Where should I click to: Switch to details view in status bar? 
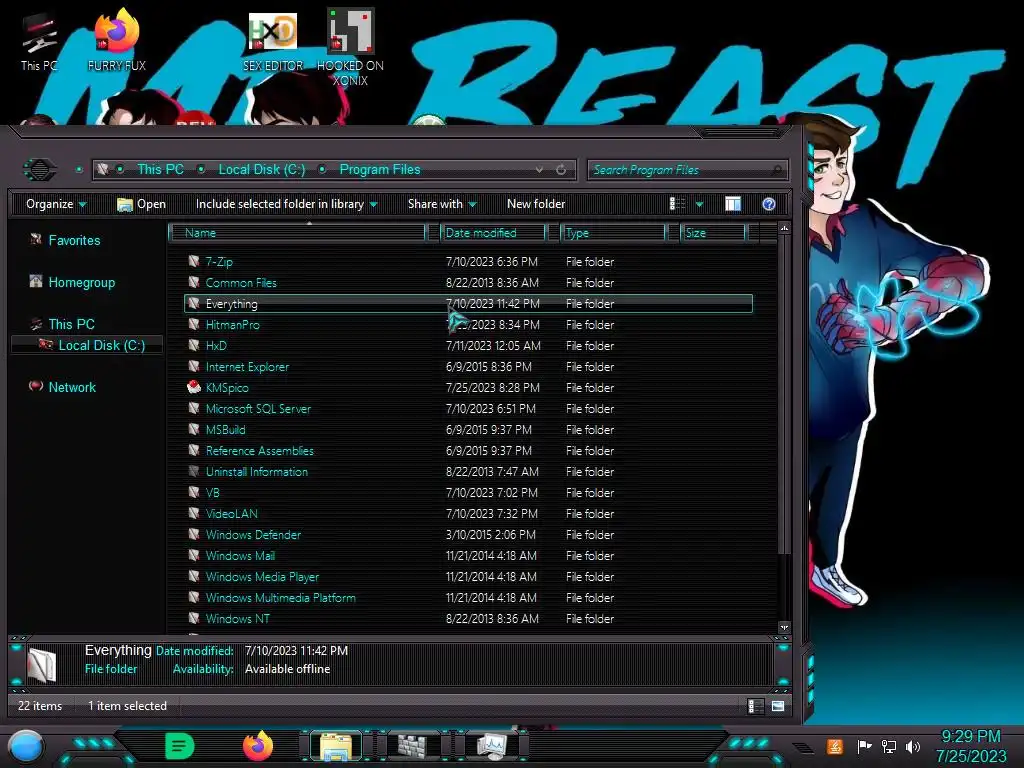(754, 706)
